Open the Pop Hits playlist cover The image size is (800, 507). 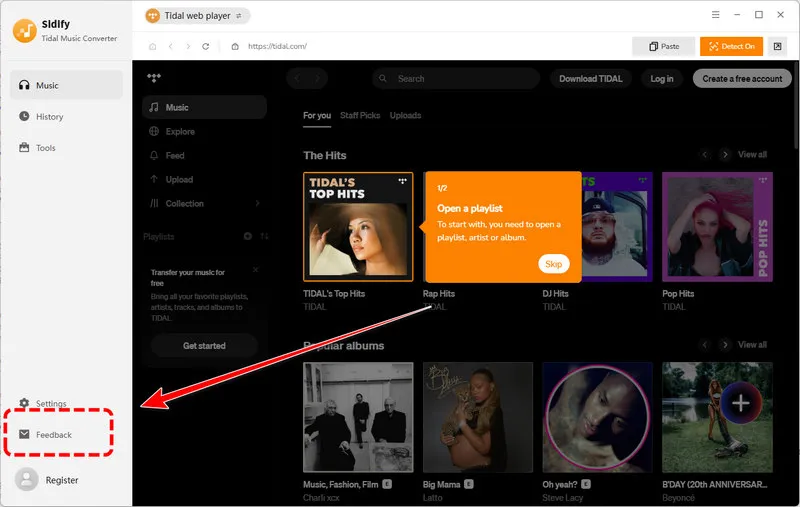click(x=717, y=227)
